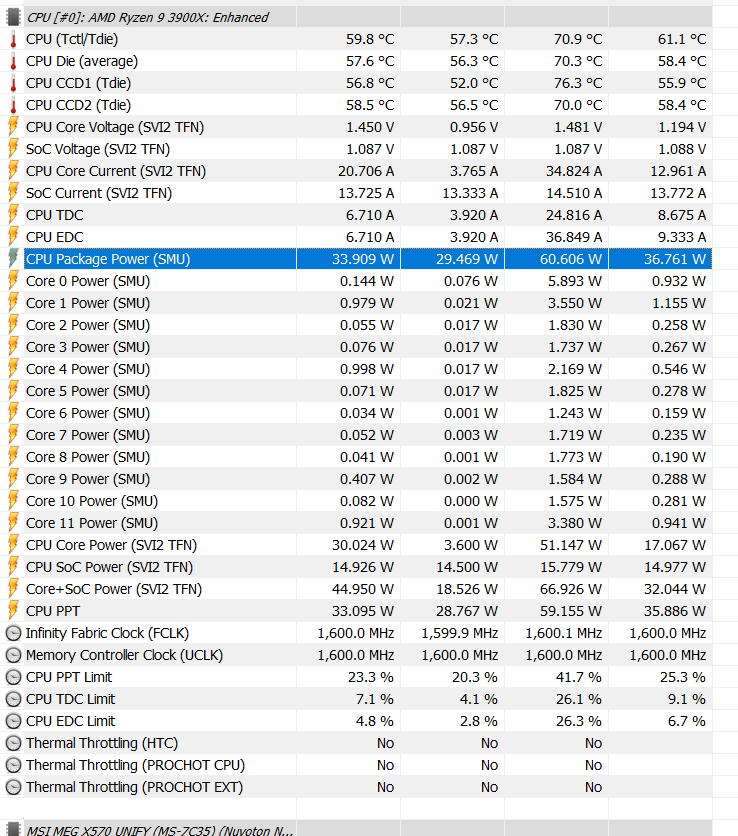
Task: Click the chip icon beside MSI MEG X570 UNIFY
Action: pos(13,829)
